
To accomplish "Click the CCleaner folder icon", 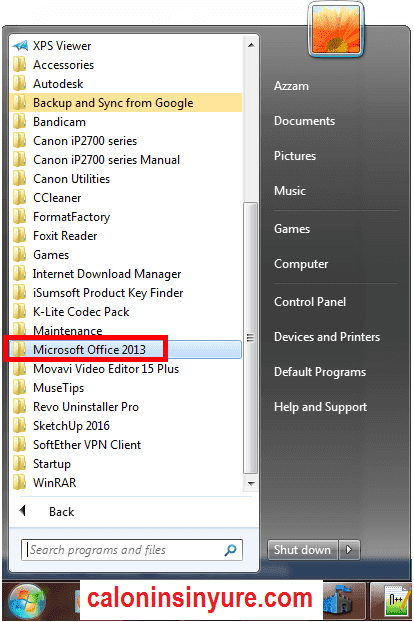I will (20, 198).
